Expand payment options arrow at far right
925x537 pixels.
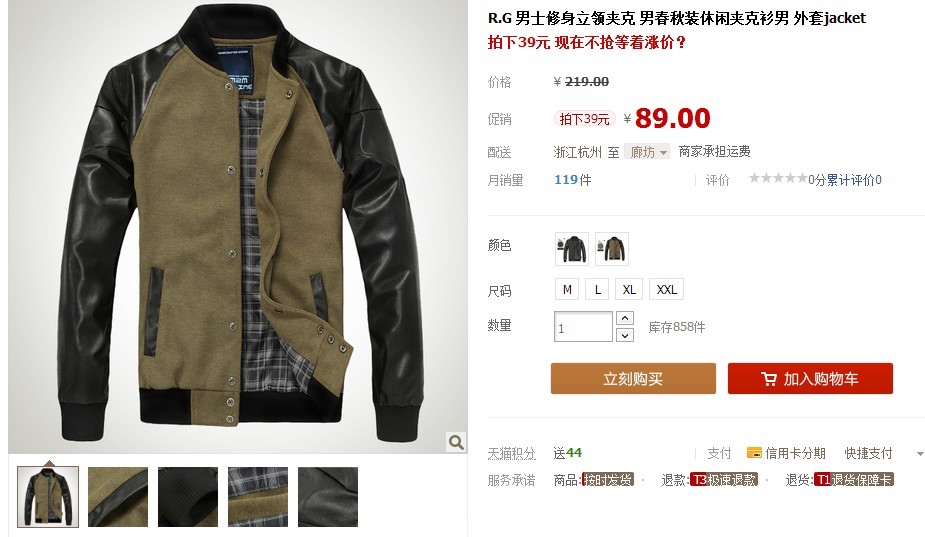[920, 454]
